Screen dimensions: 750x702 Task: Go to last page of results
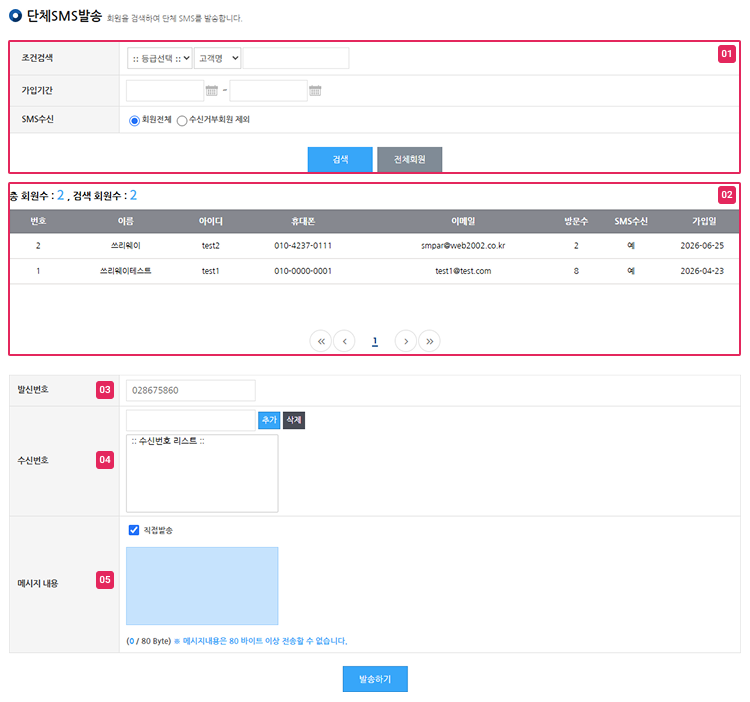coord(429,341)
